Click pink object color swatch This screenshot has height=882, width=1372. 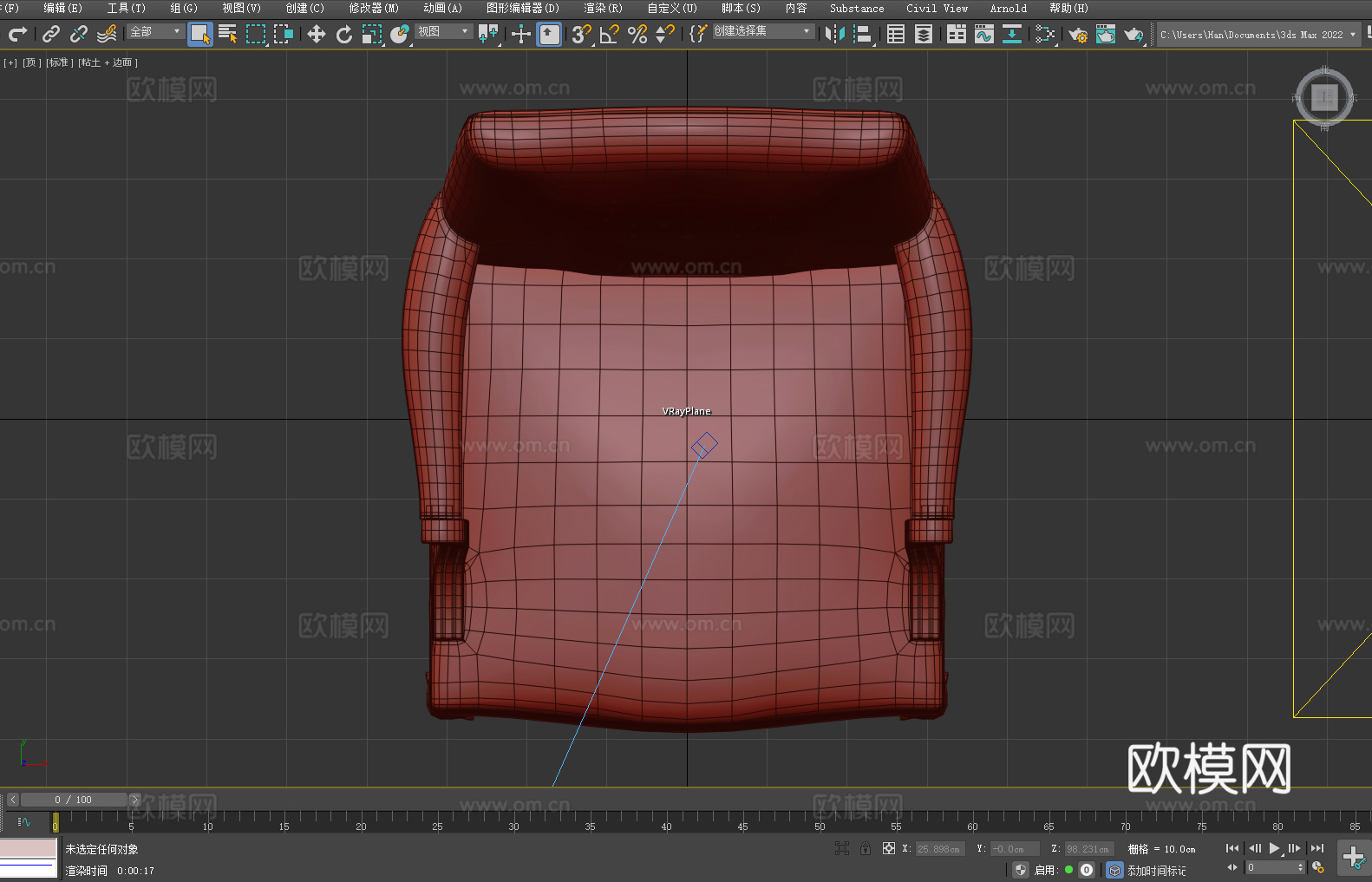29,847
